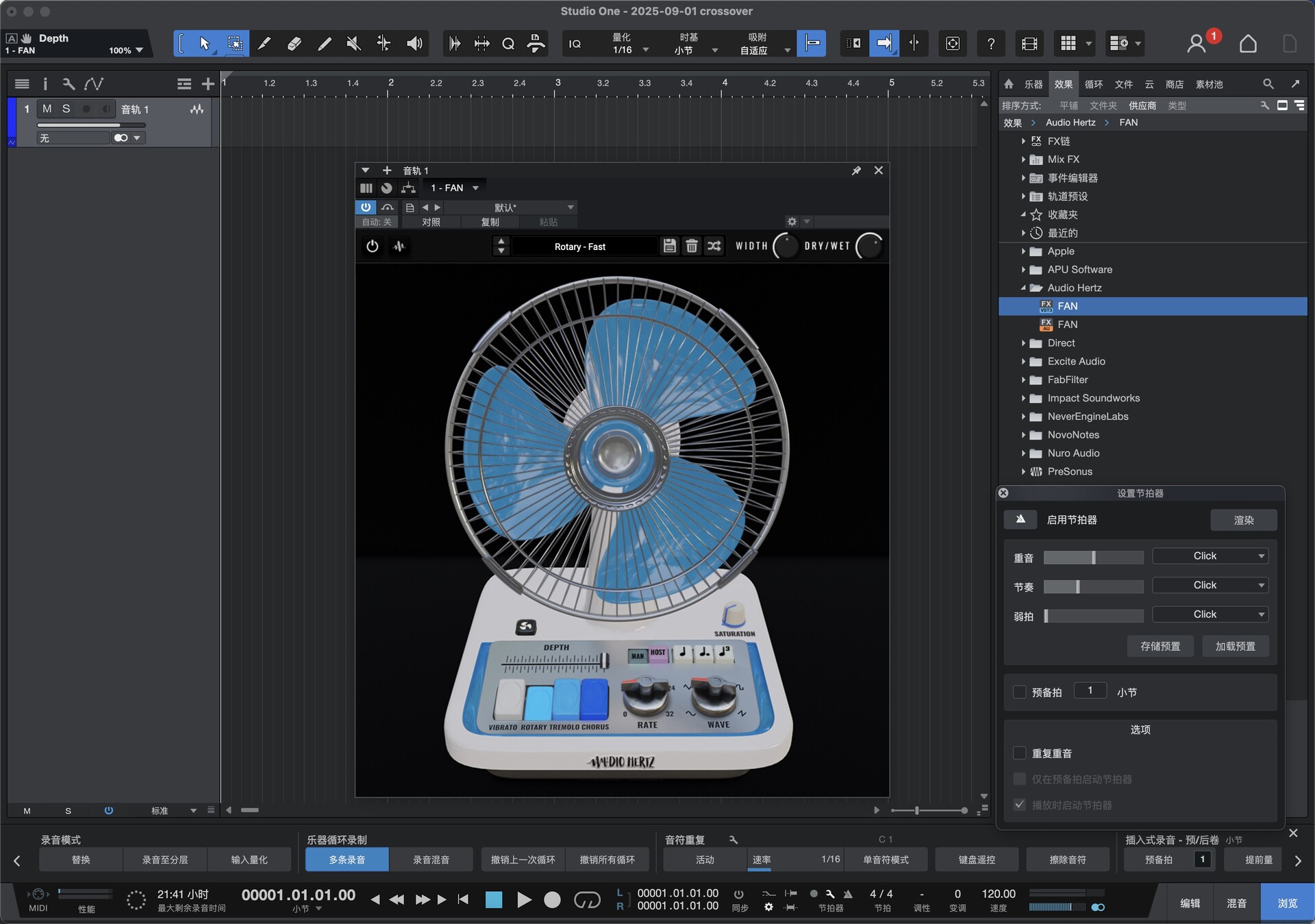Randomize FAN preset shuffle icon
This screenshot has height=924, width=1315.
pyautogui.click(x=714, y=246)
